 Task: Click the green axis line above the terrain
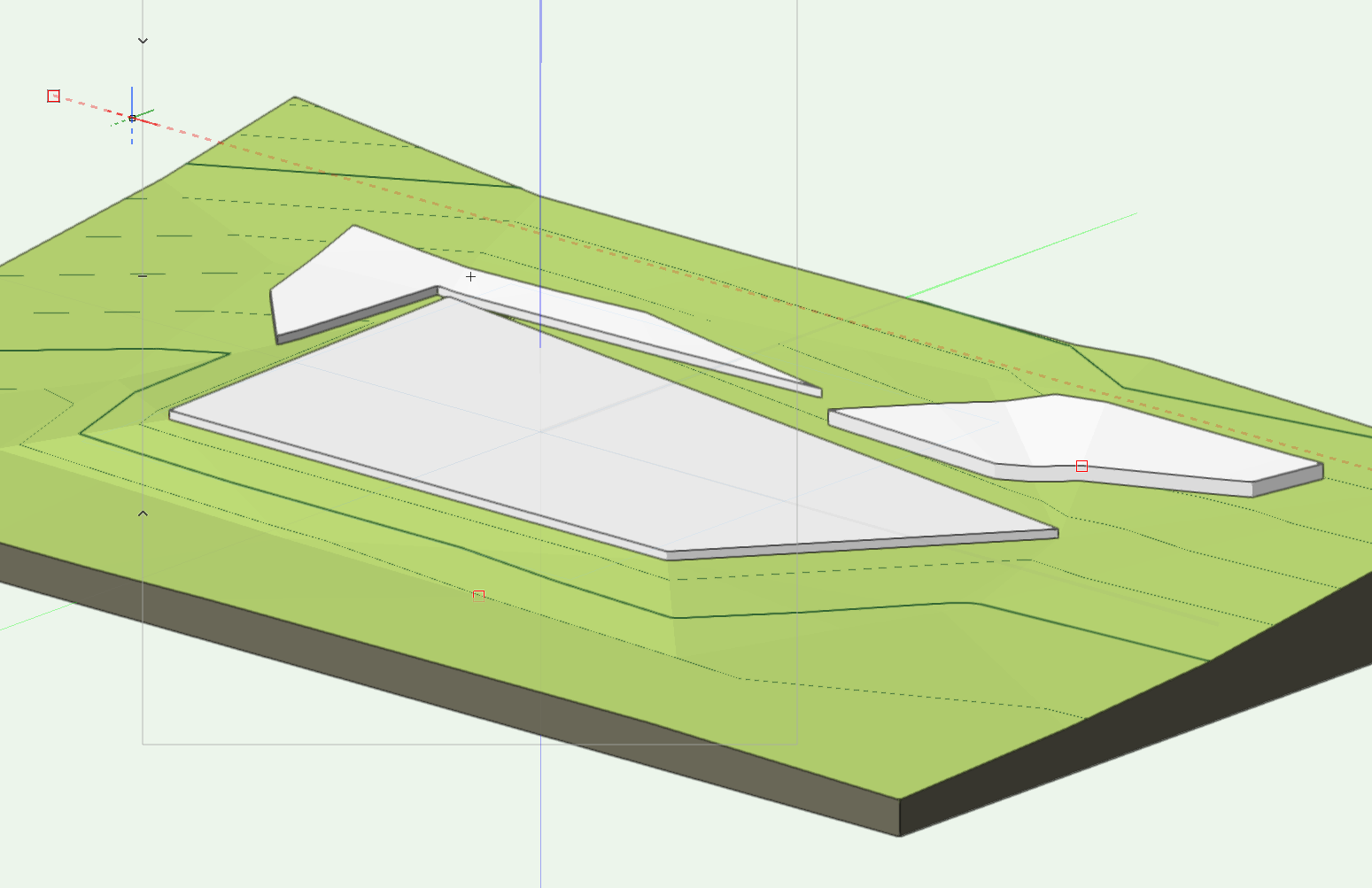(1063, 237)
